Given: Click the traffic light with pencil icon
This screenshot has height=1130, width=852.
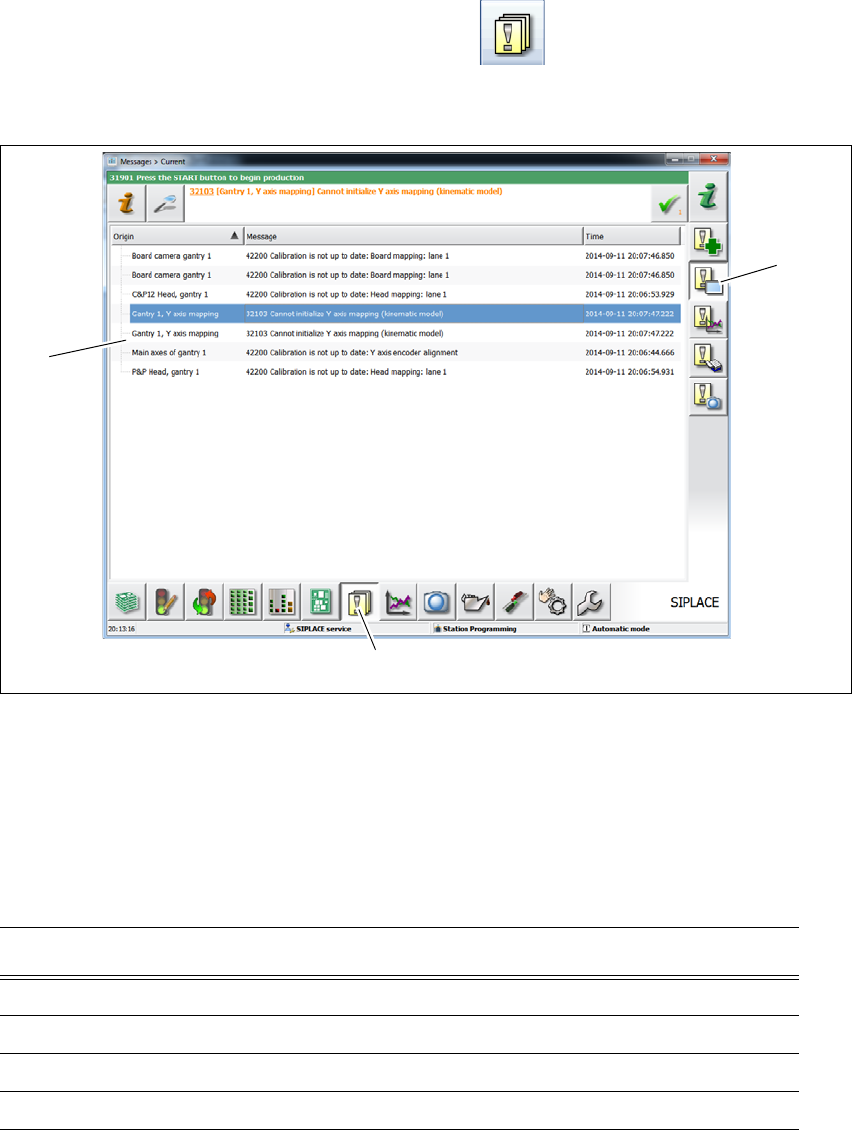Looking at the screenshot, I should 166,602.
